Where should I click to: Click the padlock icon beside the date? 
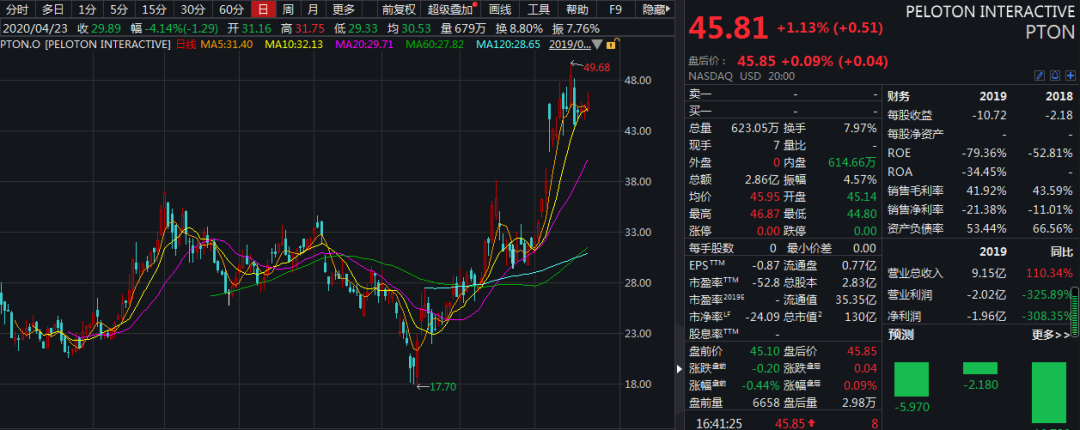[x=609, y=45]
